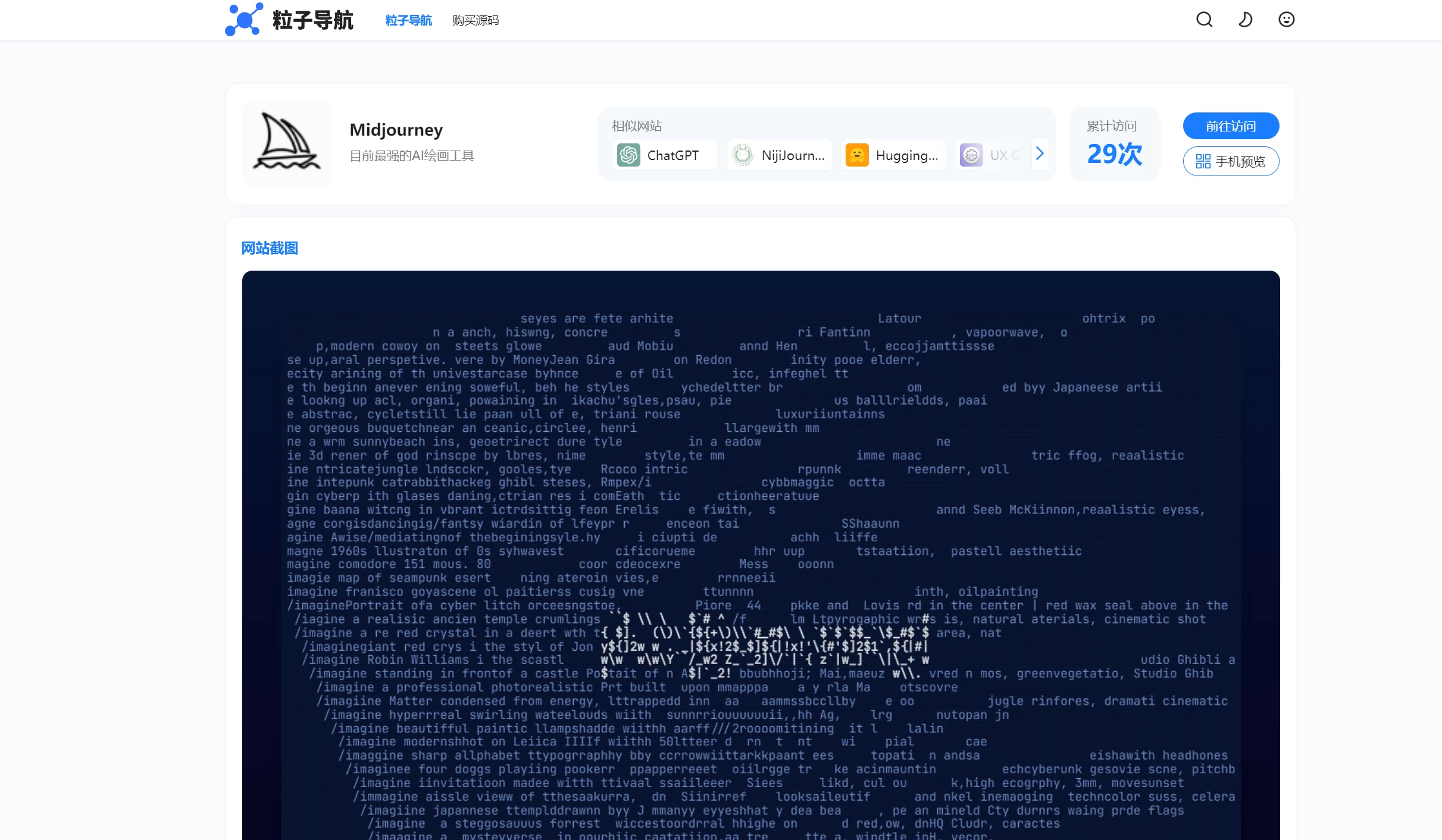Screen dimensions: 1442x840
Task: Open the search icon in header
Action: coord(1204,20)
